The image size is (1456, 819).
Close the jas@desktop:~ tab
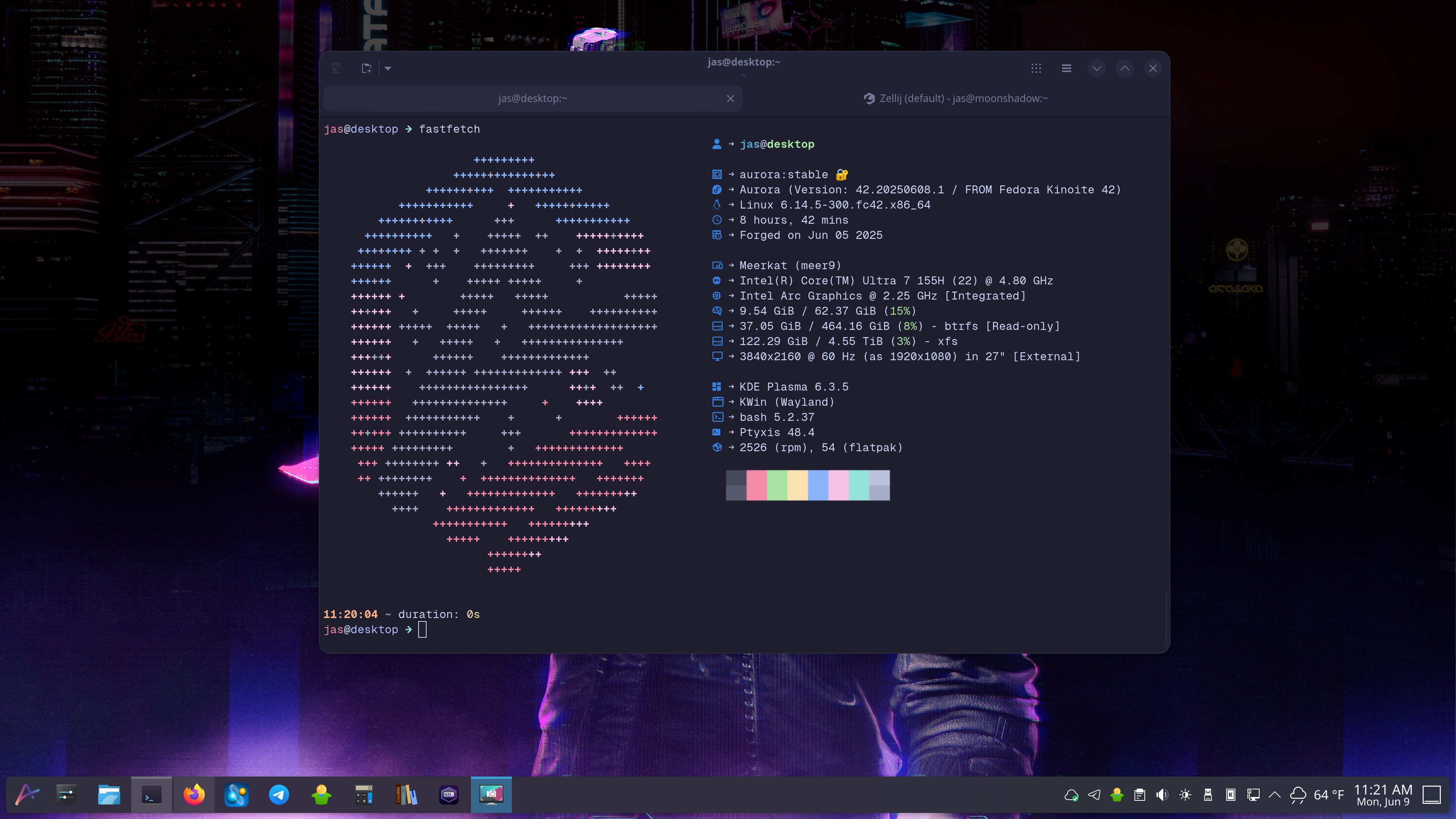730,98
